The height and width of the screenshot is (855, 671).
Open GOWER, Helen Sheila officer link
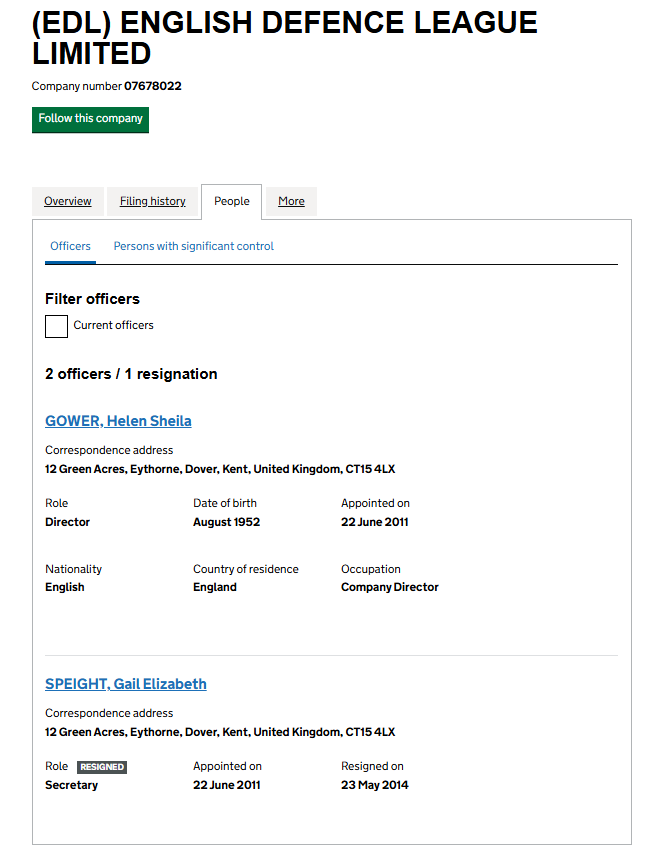pos(118,421)
